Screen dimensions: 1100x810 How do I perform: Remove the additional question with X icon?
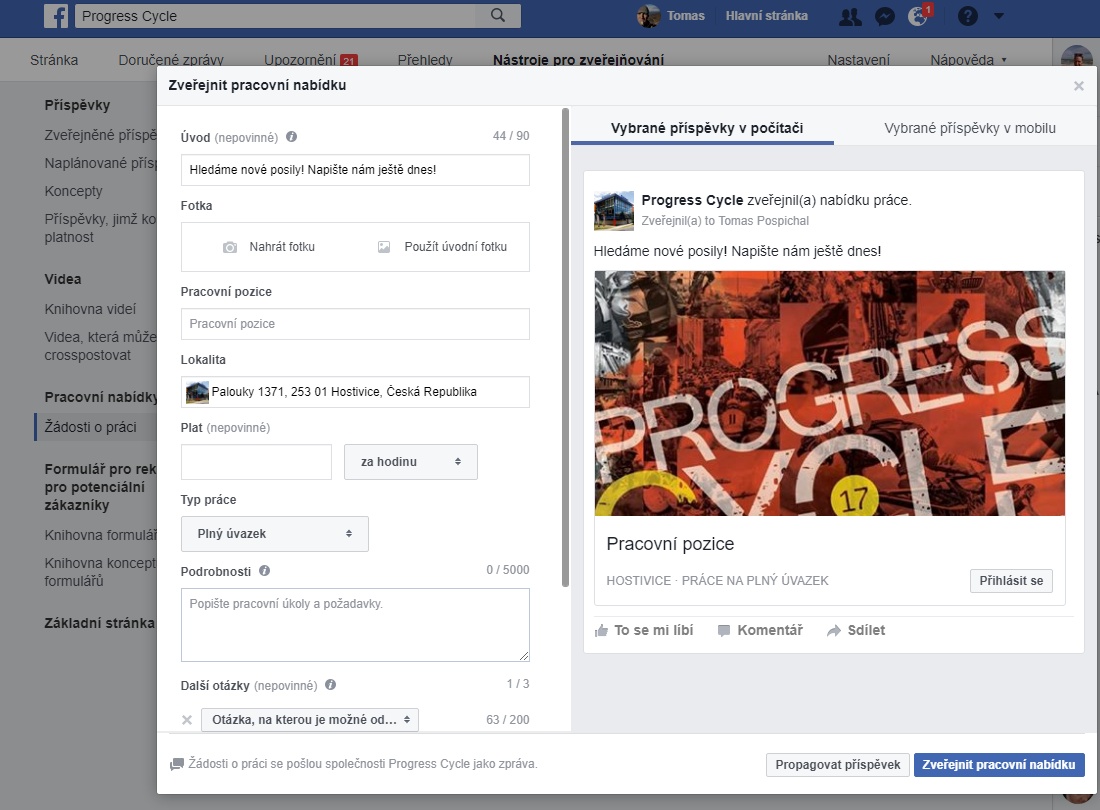click(x=187, y=720)
